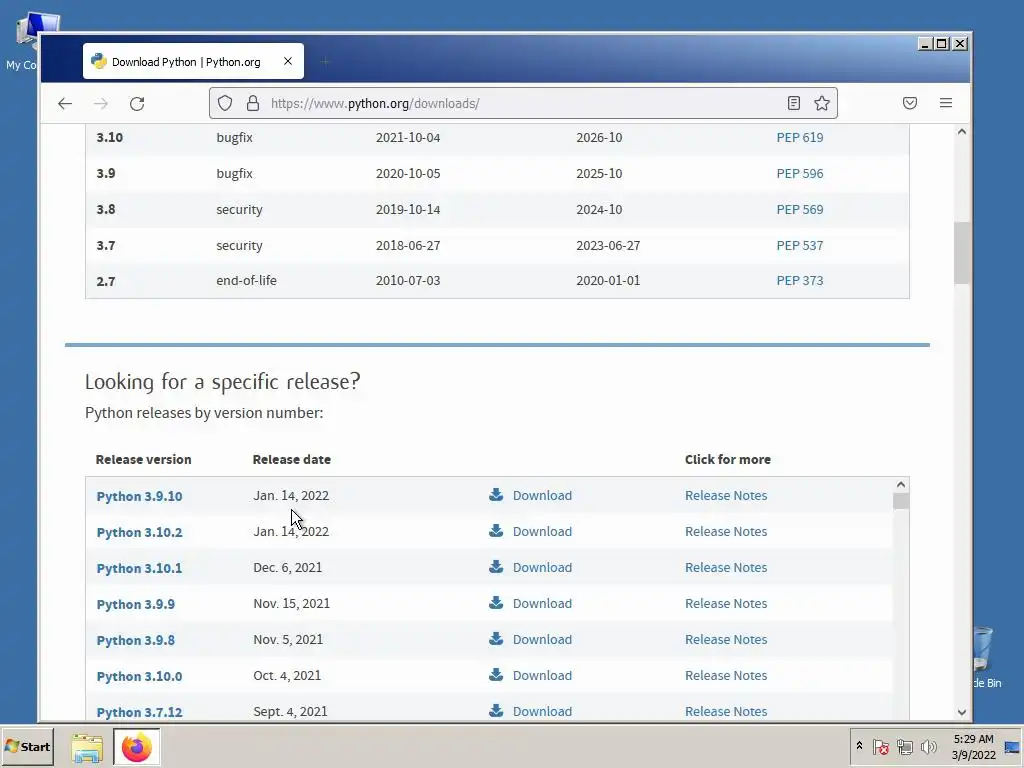Open the PEP 619 link
This screenshot has width=1024, height=768.
click(x=799, y=138)
